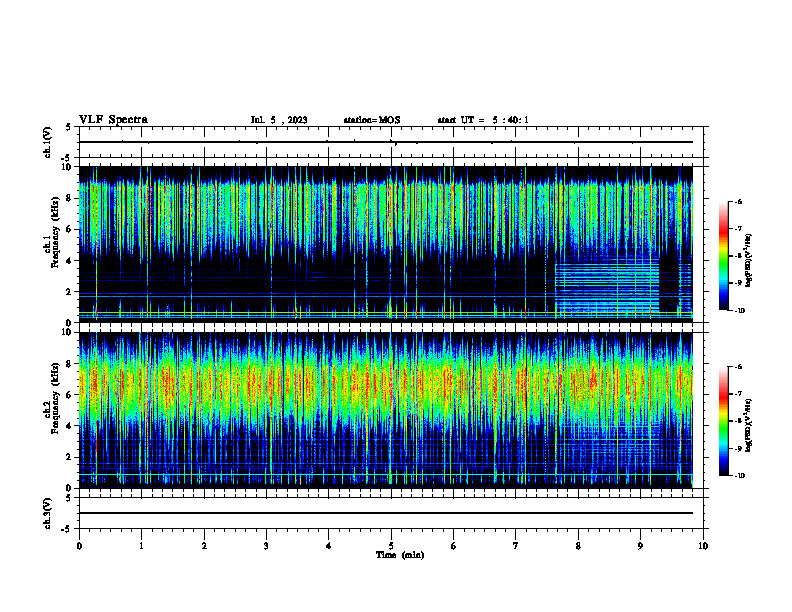Click the "VLF Spectra" plot title

coord(113,120)
